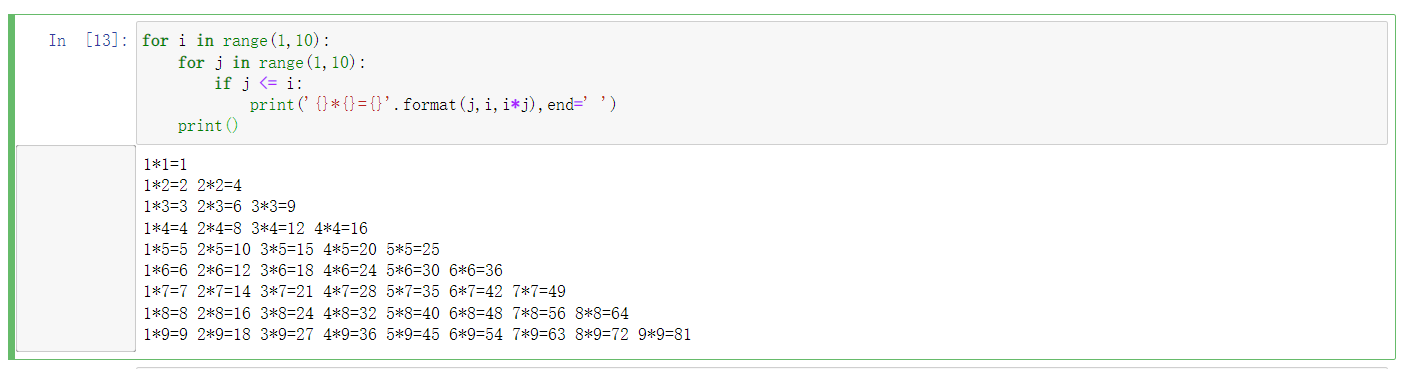Click the '8*8=64' output result
The width and height of the screenshot is (1408, 369).
602,313
